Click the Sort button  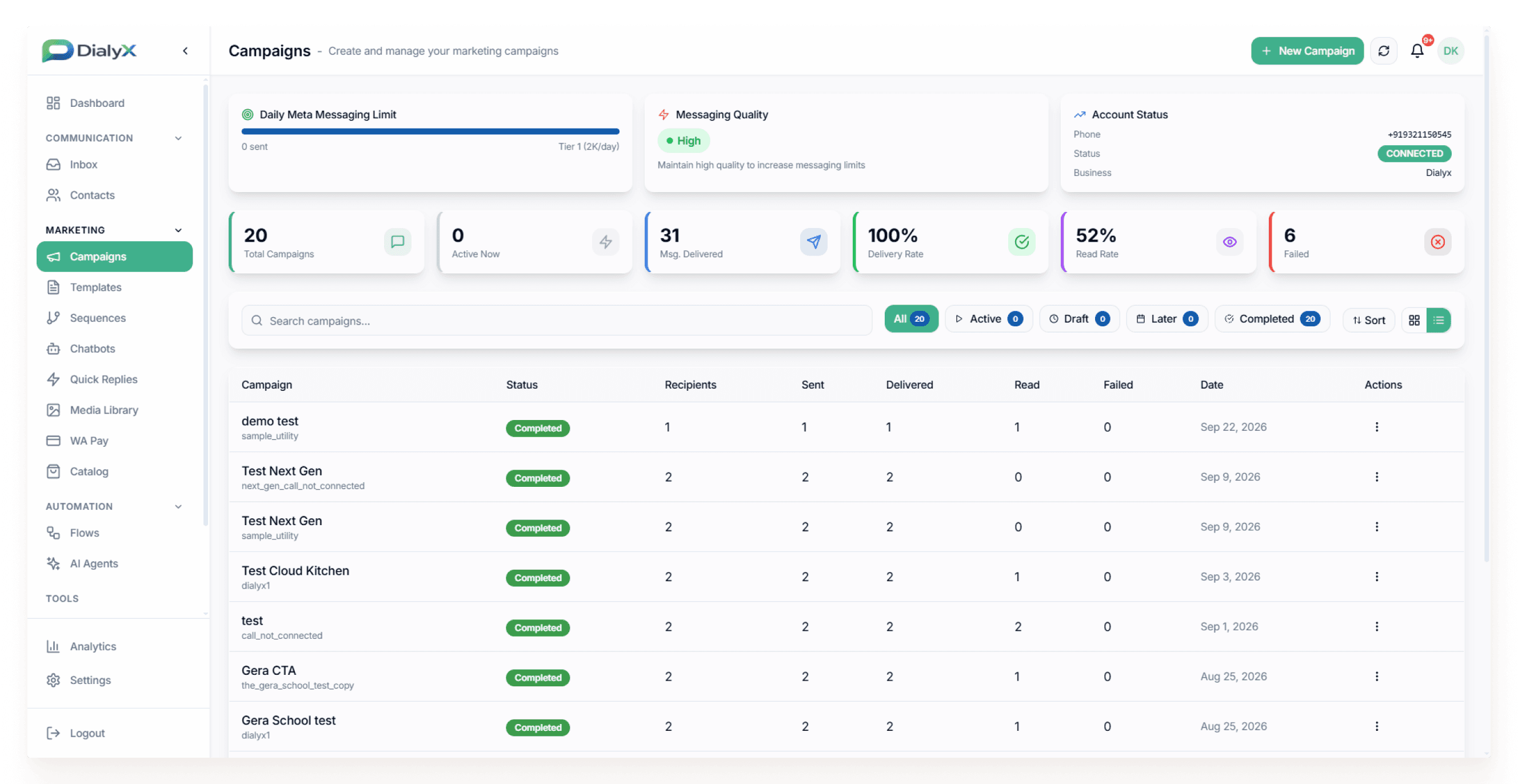click(1368, 320)
